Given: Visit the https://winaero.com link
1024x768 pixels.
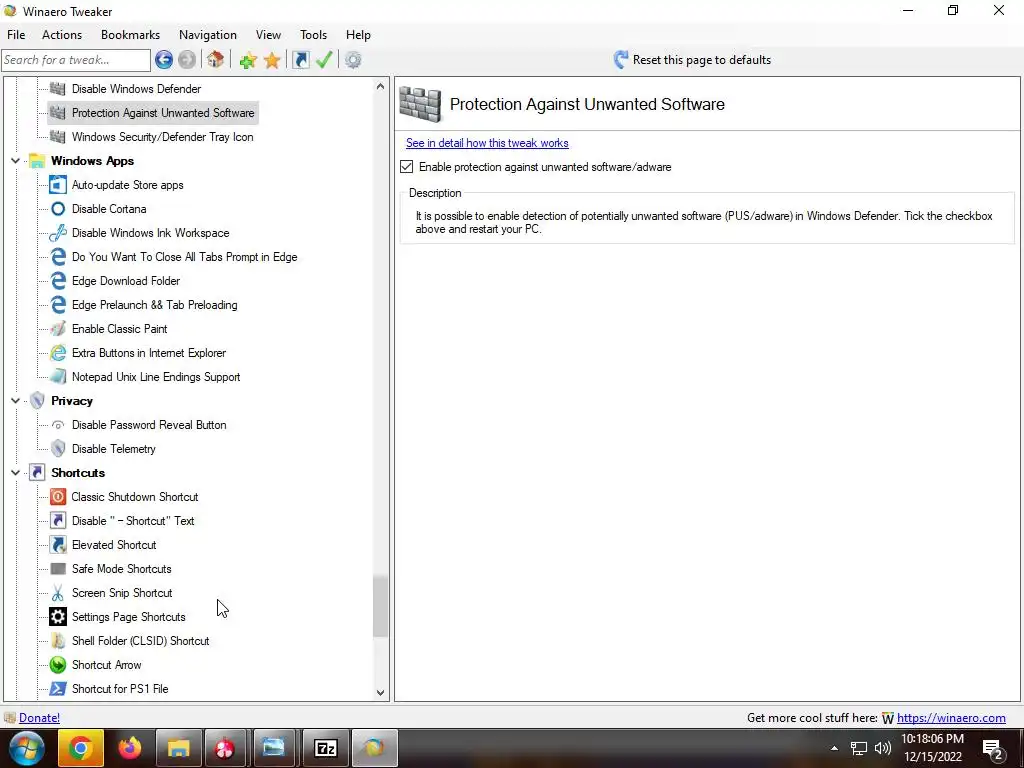Looking at the screenshot, I should click(x=951, y=718).
